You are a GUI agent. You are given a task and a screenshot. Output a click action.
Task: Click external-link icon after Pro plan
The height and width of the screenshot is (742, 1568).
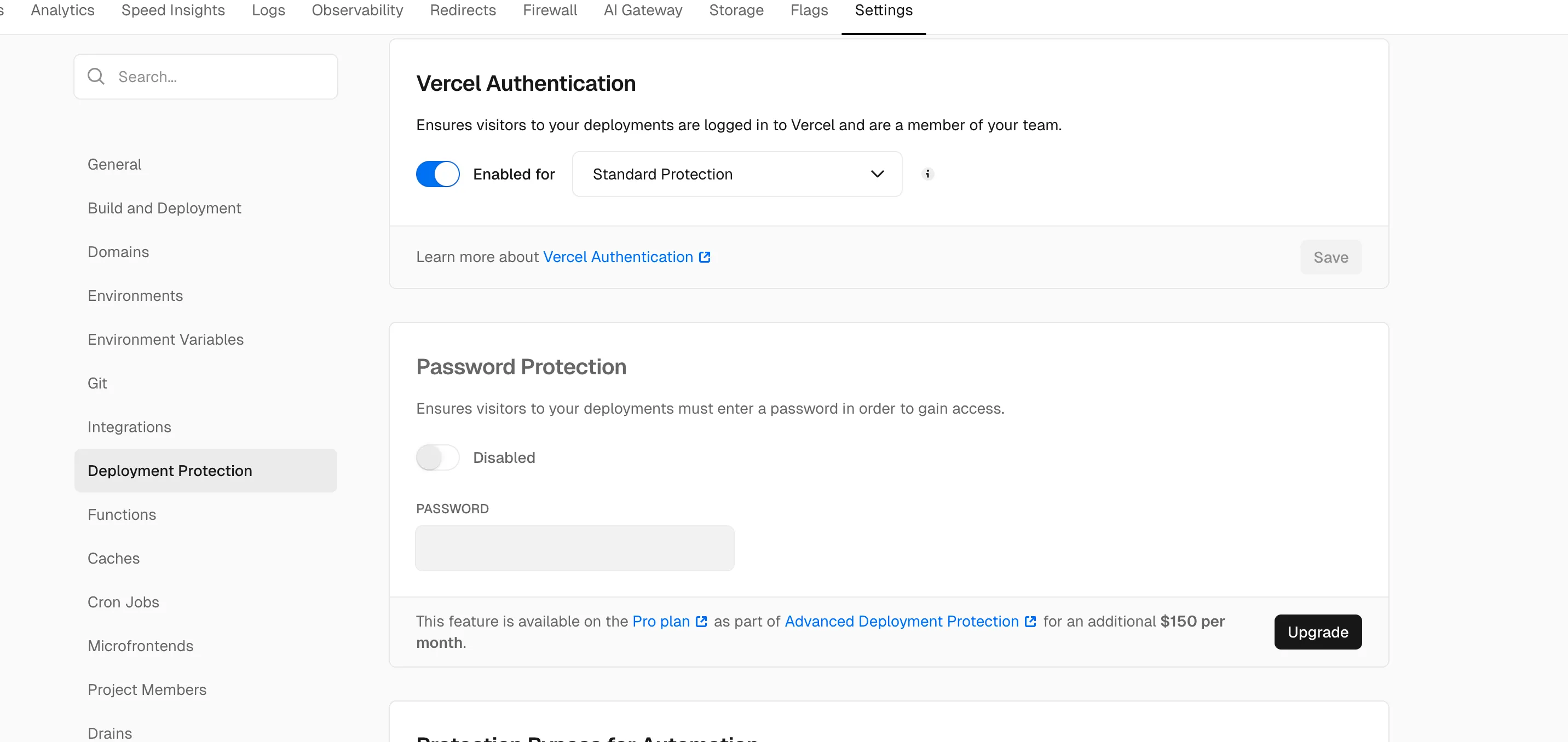(x=701, y=622)
